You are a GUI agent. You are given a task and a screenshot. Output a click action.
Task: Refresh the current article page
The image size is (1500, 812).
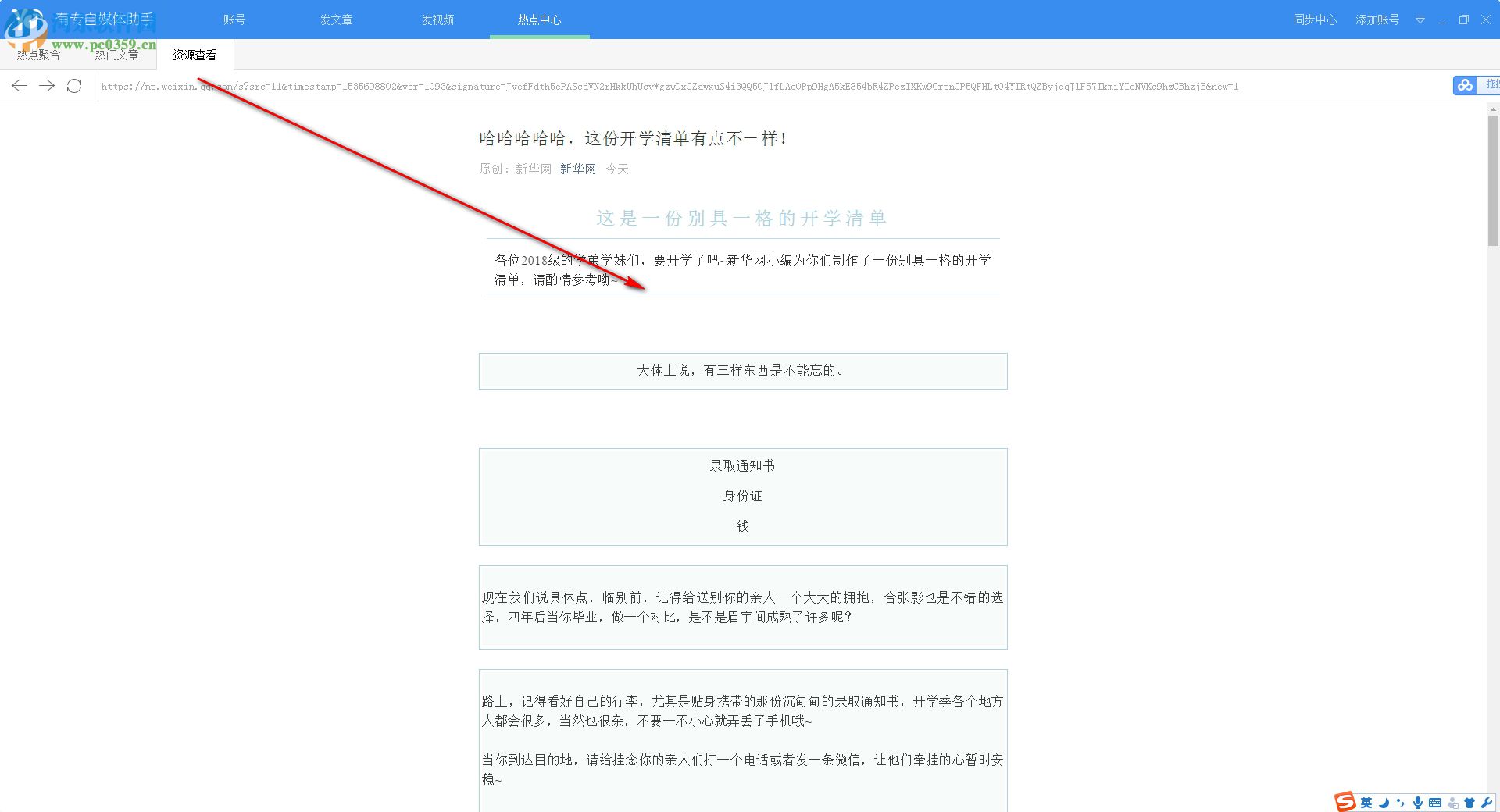(x=74, y=86)
